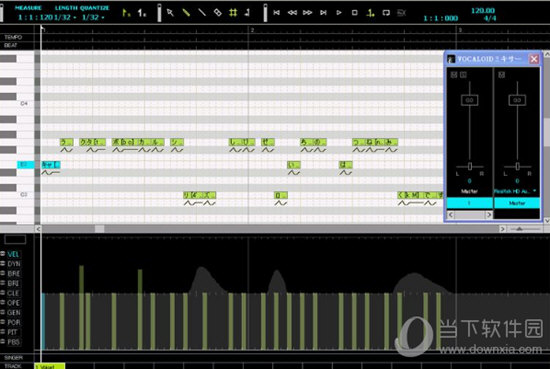Image resolution: width=550 pixels, height=369 pixels.
Task: Click the left channel pan slider knob
Action: 470,166
